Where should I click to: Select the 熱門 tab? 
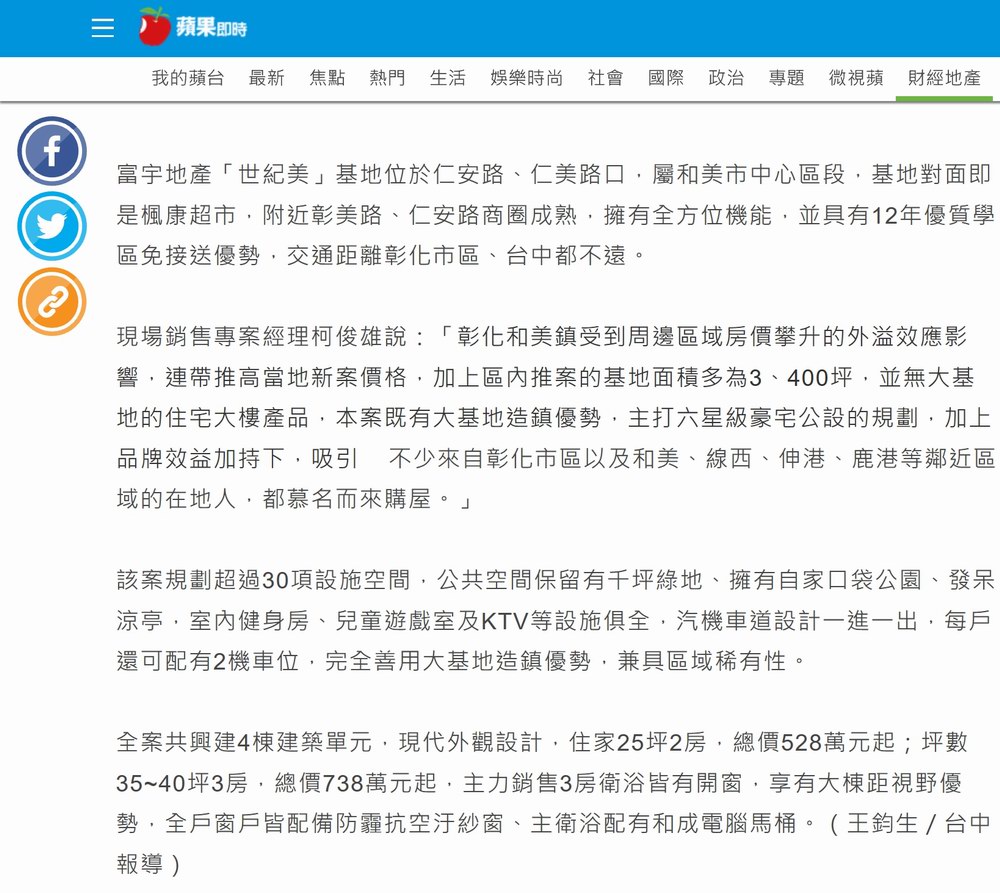pyautogui.click(x=387, y=78)
